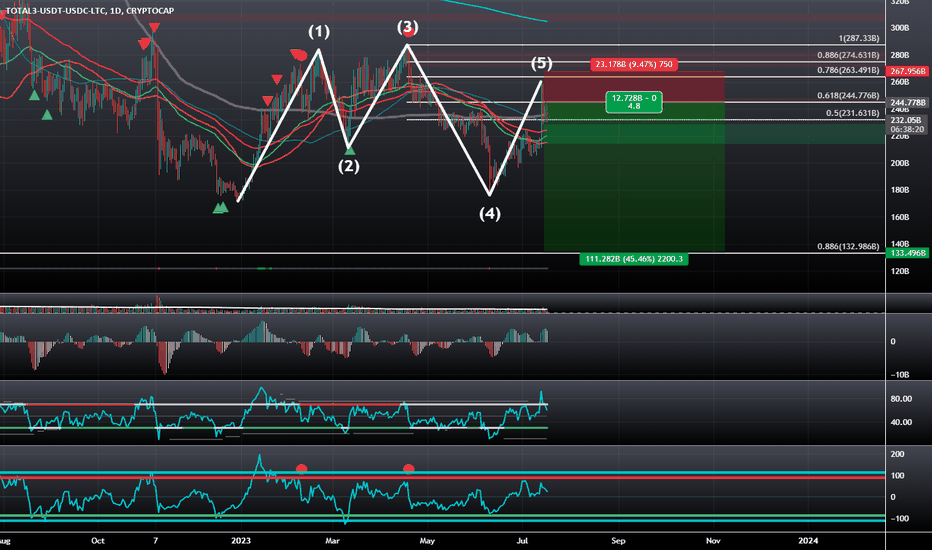
Task: Click the 200 scale label on bottom oscillator
Action: (x=898, y=454)
